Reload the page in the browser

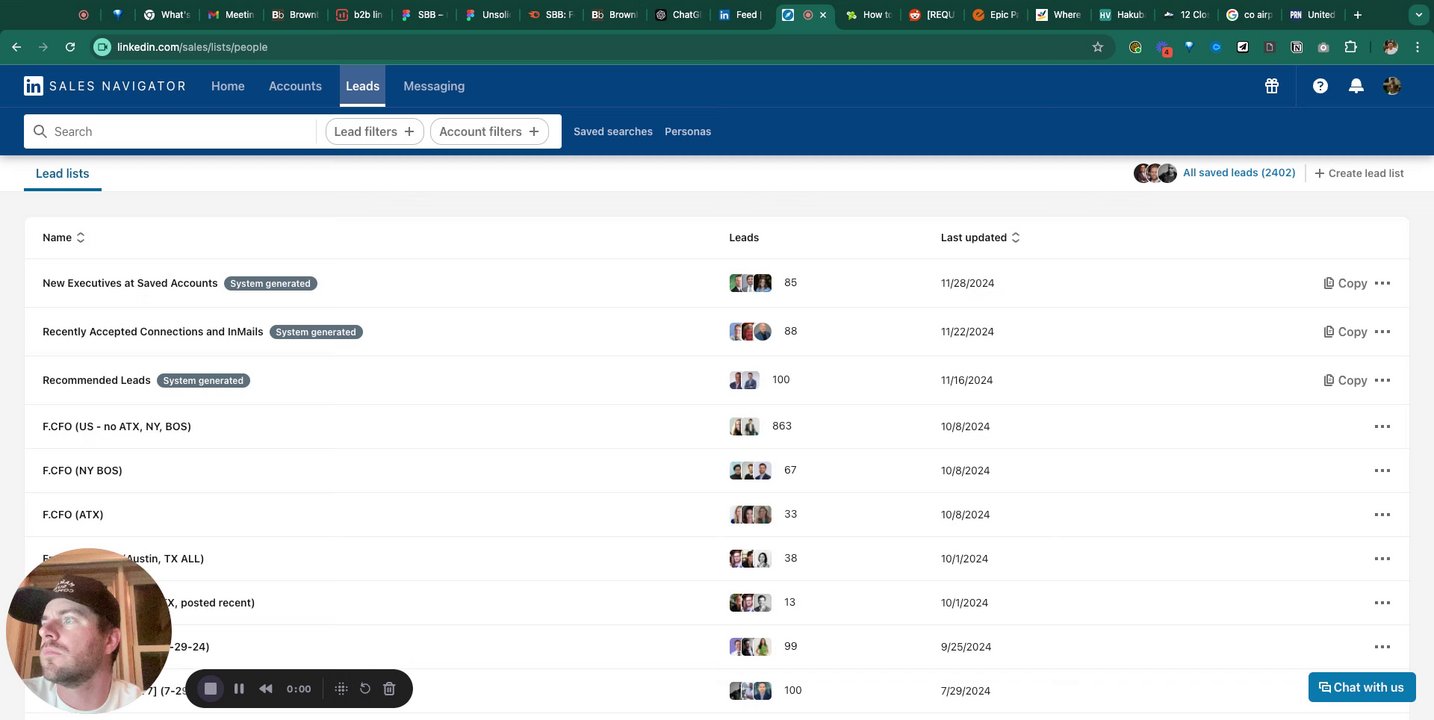70,47
